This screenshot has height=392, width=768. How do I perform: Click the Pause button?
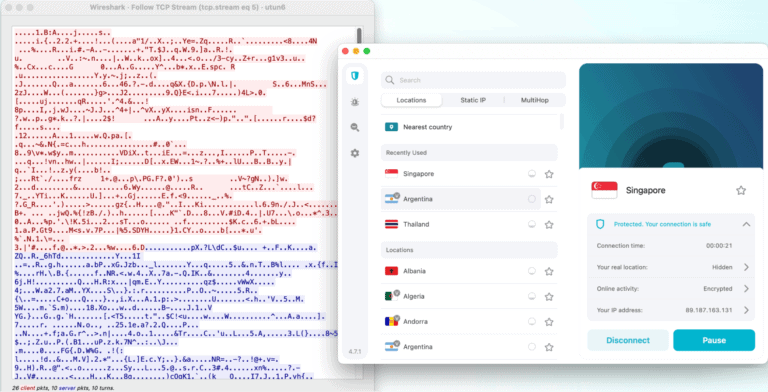[714, 340]
